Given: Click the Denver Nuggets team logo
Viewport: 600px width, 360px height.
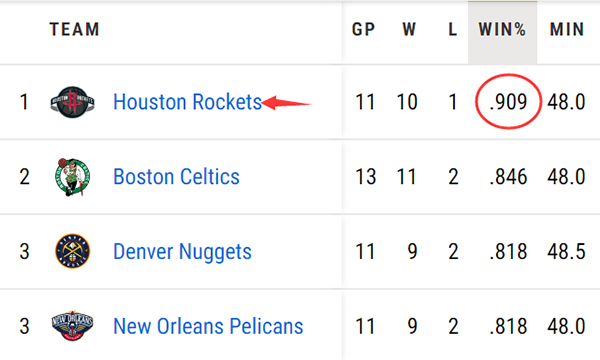Looking at the screenshot, I should [72, 251].
